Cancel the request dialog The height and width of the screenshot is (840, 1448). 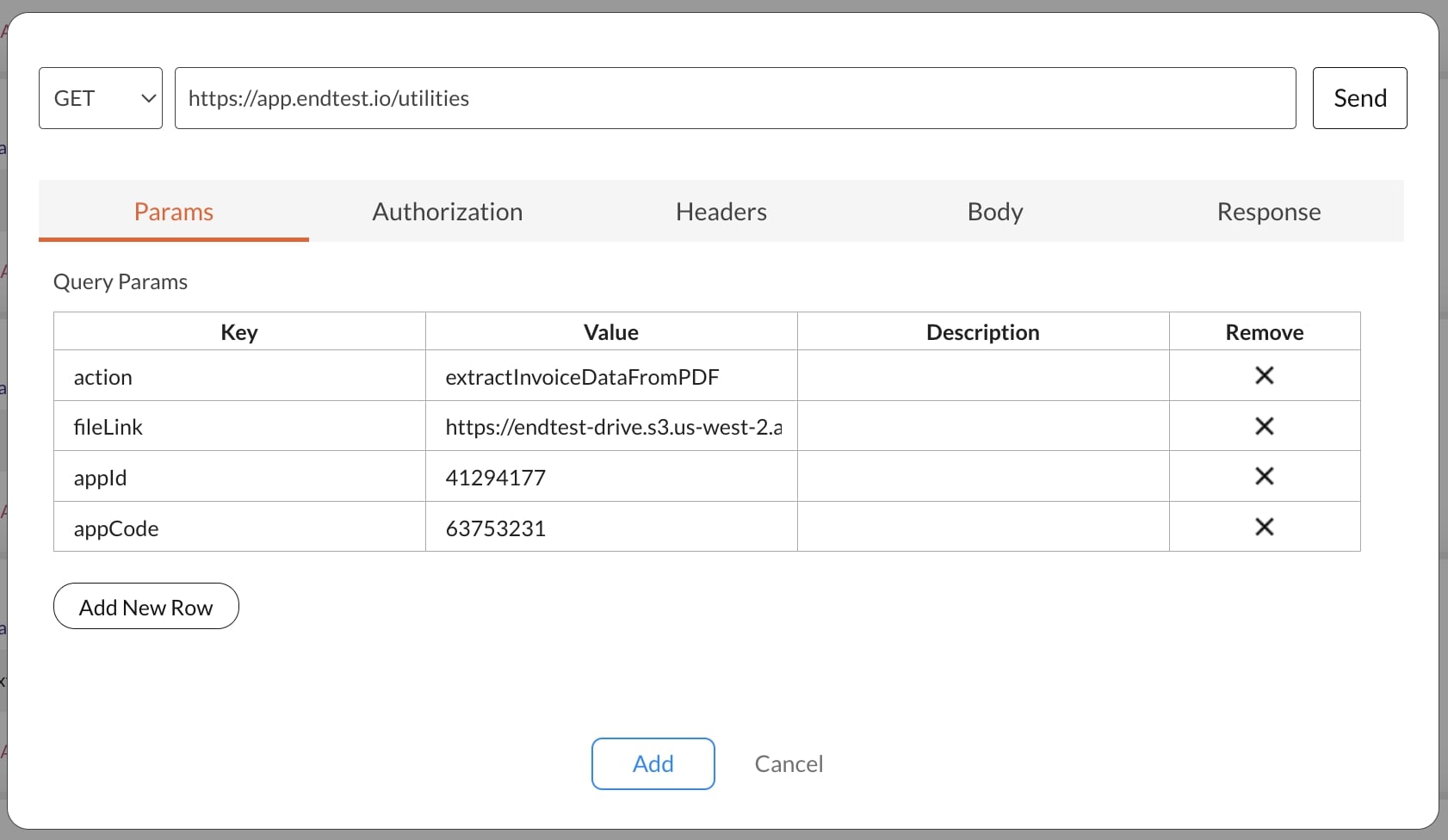tap(789, 763)
